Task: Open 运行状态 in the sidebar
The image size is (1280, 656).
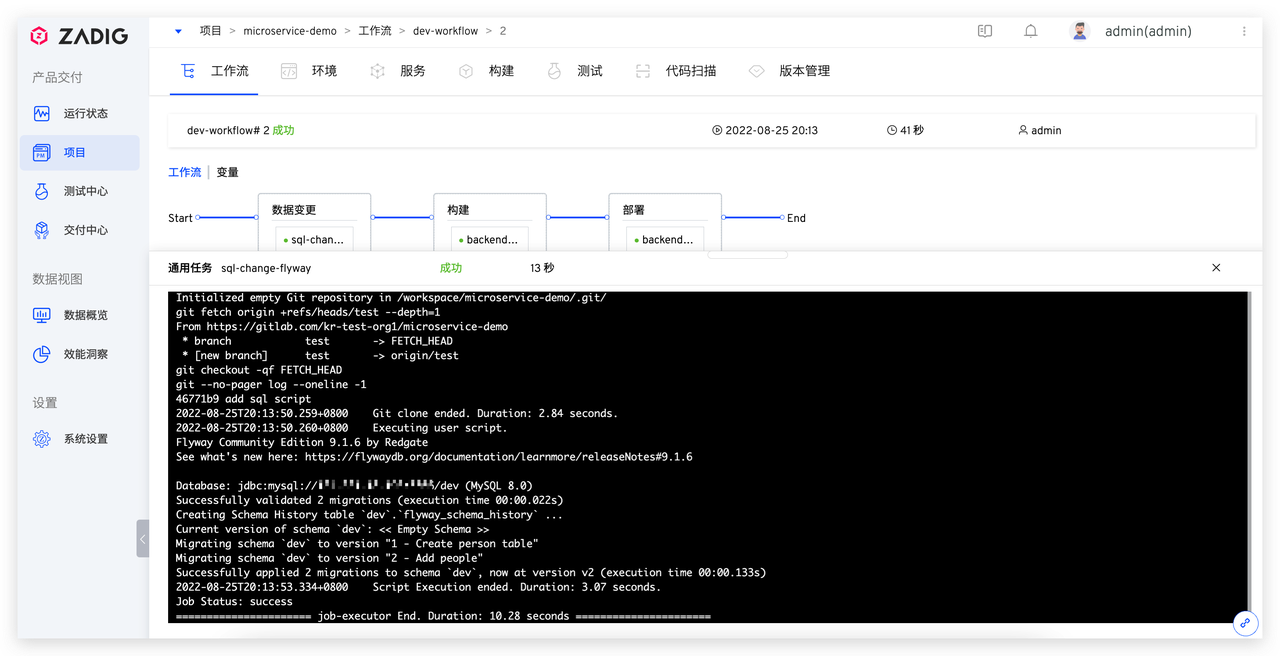Action: click(x=80, y=113)
